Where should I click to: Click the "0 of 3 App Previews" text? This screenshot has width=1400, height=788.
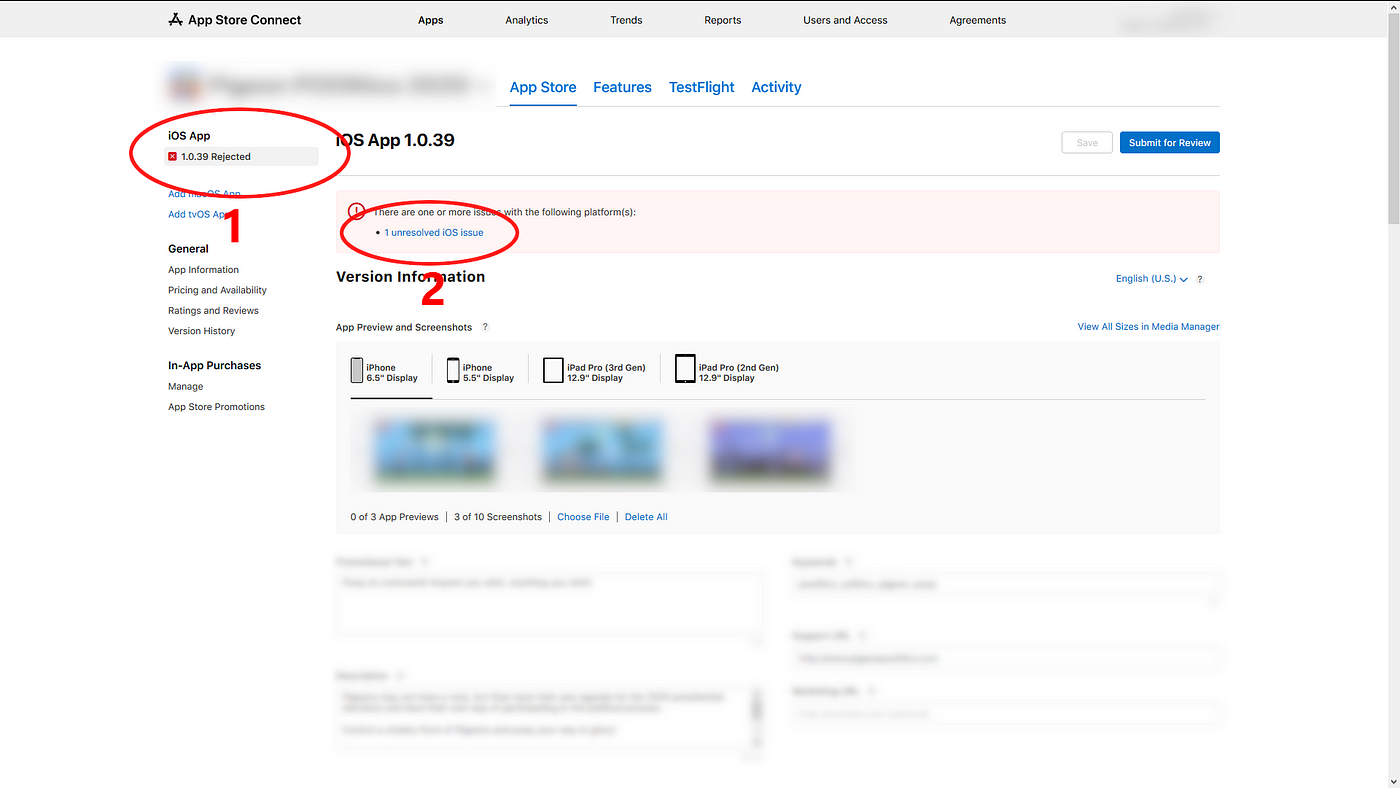[x=394, y=517]
